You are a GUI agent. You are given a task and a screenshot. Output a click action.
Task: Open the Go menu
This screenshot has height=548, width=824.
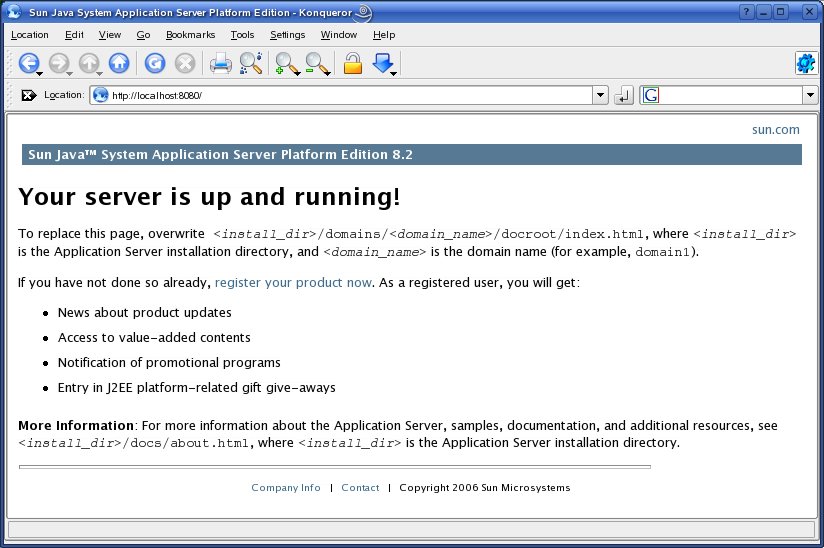coord(143,35)
